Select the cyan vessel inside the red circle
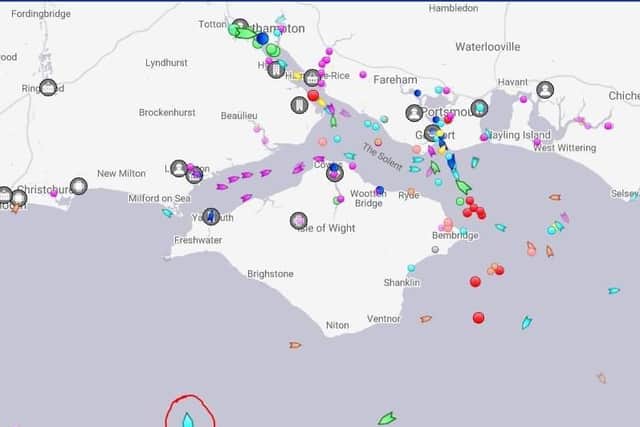Image resolution: width=640 pixels, height=427 pixels. pos(187,420)
